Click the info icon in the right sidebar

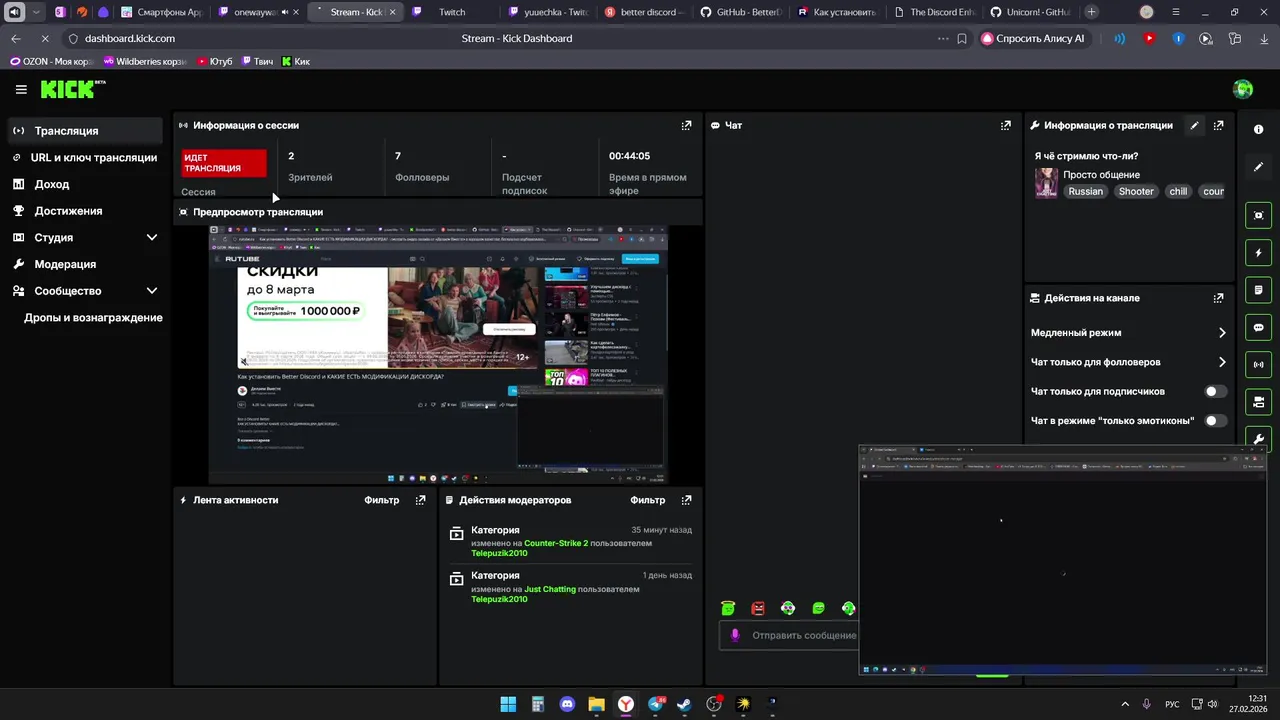(x=1259, y=130)
